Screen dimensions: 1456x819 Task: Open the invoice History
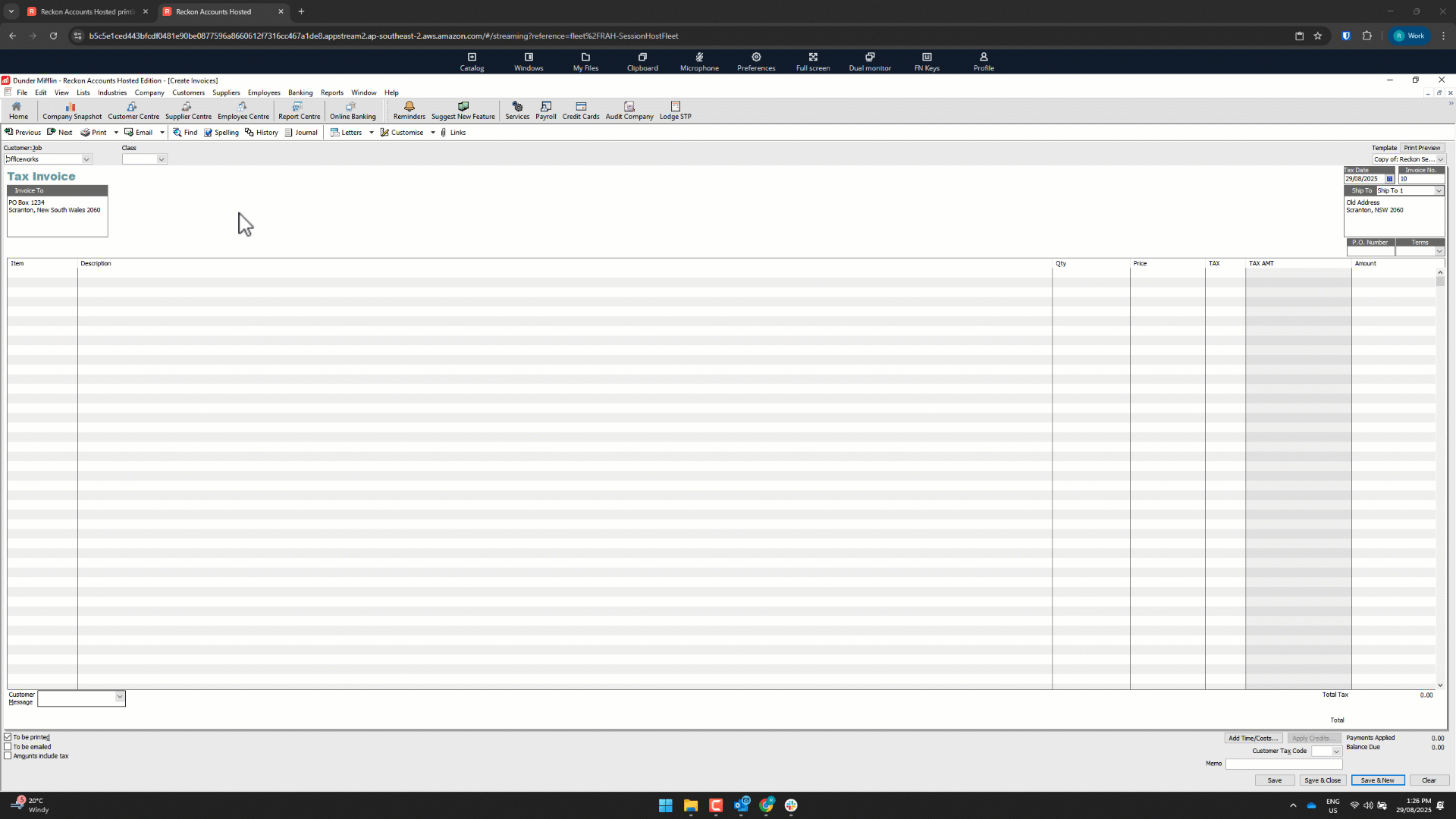[262, 132]
